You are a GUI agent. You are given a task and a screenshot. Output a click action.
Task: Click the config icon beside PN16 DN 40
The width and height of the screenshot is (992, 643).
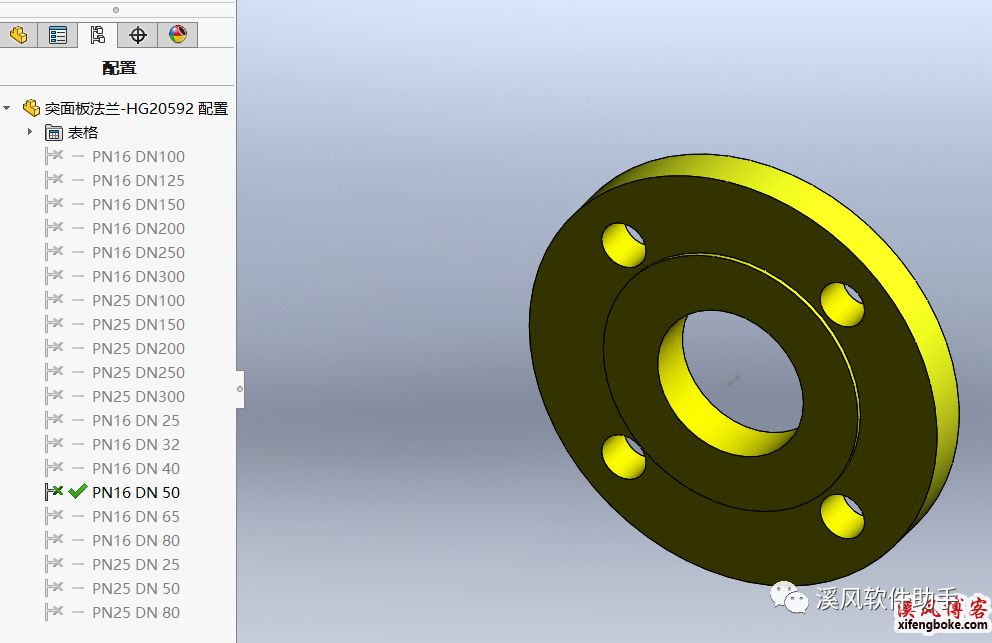pos(54,468)
